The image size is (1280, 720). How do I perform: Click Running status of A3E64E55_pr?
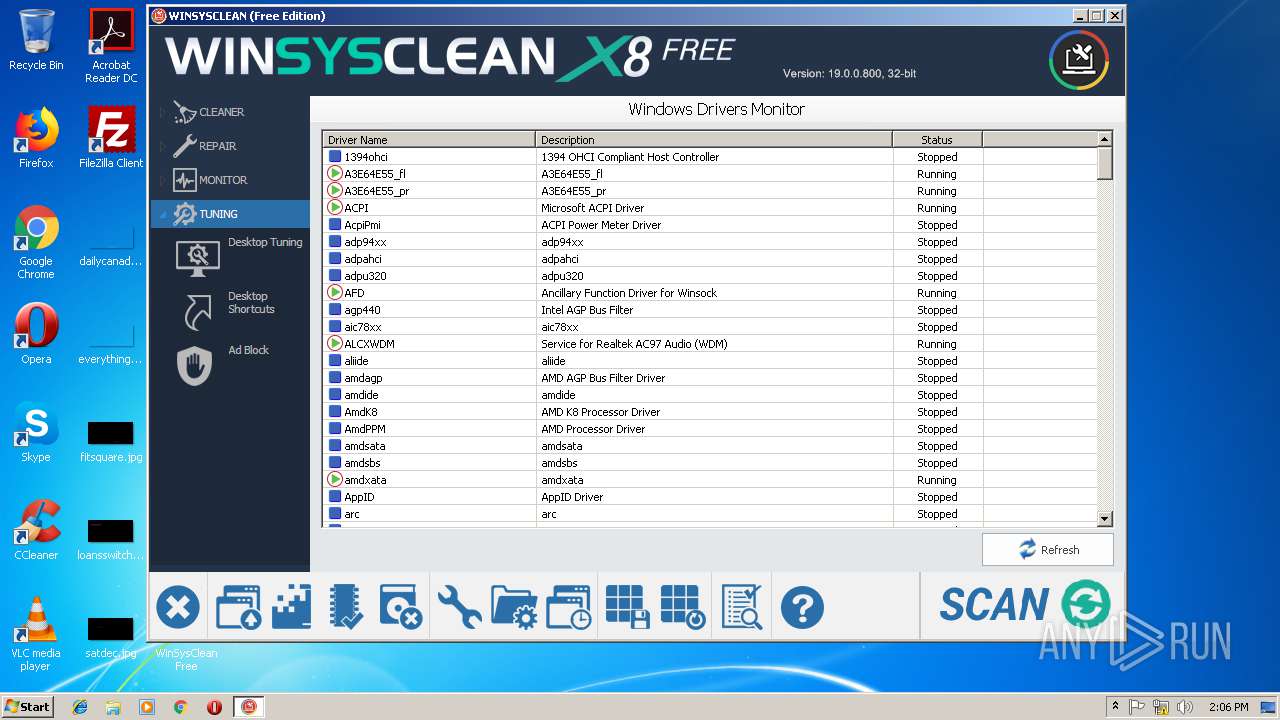point(937,191)
